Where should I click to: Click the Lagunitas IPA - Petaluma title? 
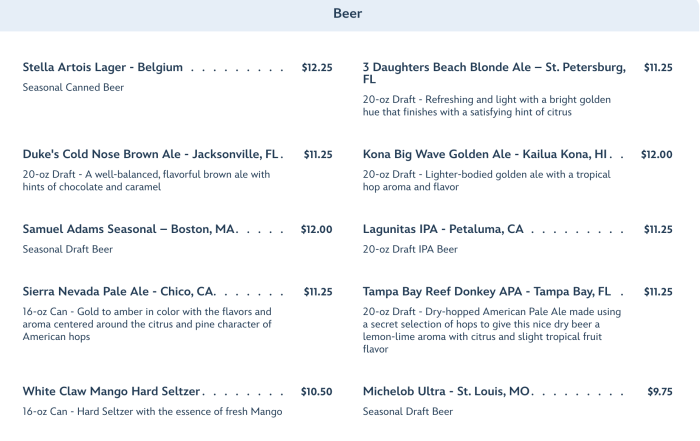coord(443,229)
